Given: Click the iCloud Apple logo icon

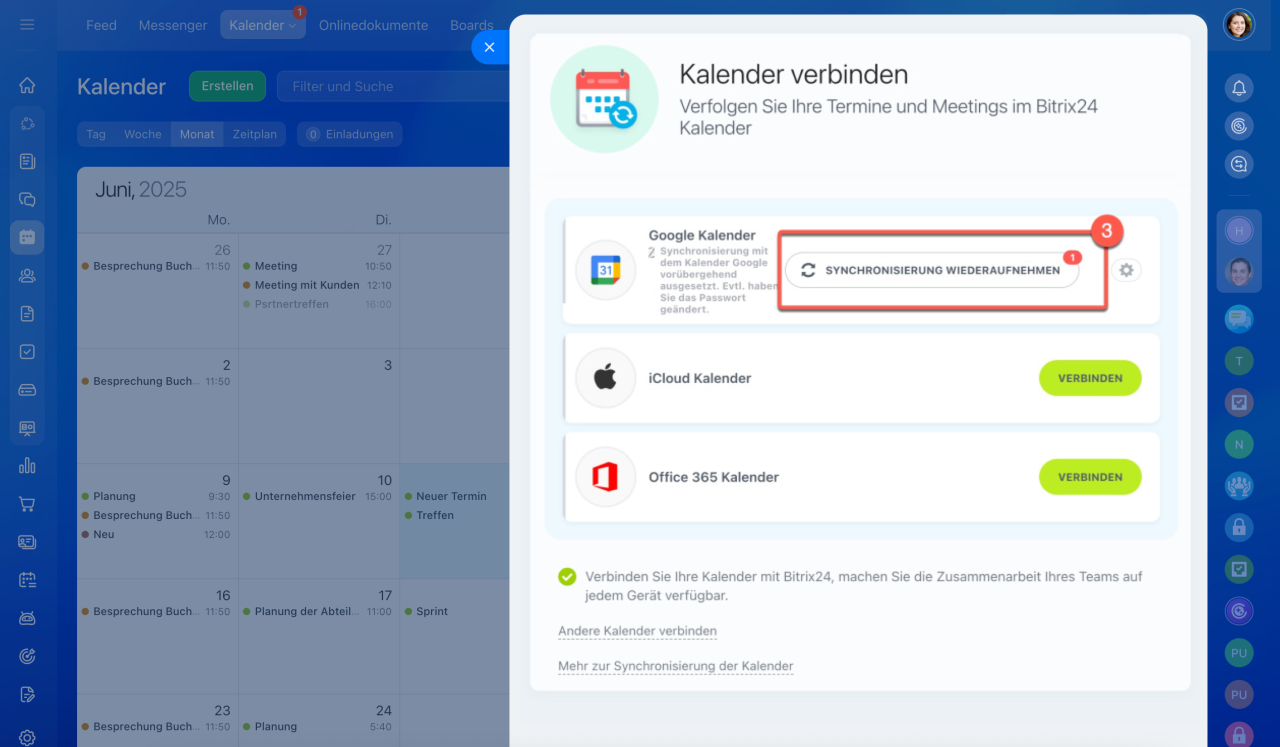Looking at the screenshot, I should coord(605,378).
